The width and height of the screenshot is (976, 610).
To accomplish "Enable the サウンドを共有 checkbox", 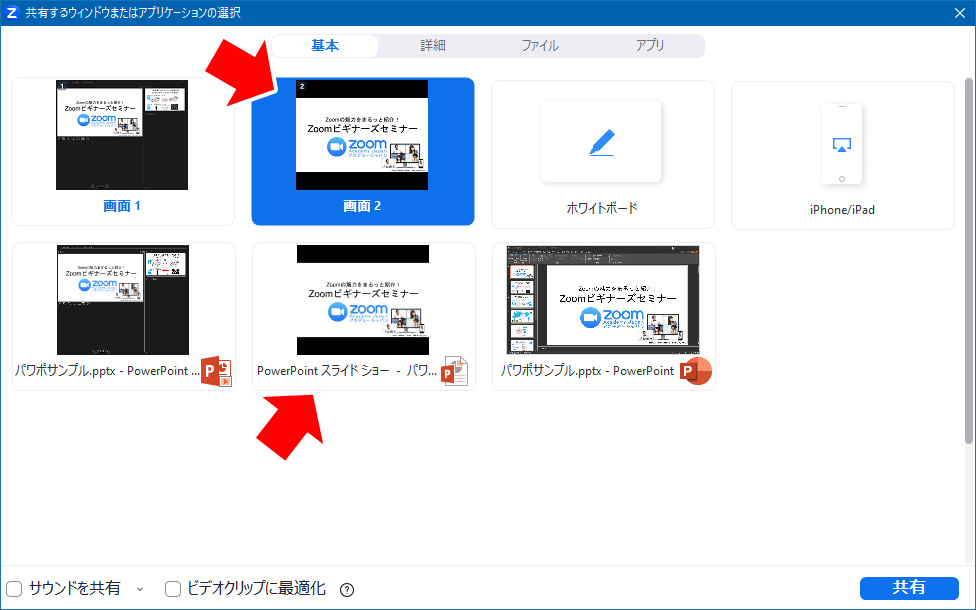I will (x=15, y=589).
